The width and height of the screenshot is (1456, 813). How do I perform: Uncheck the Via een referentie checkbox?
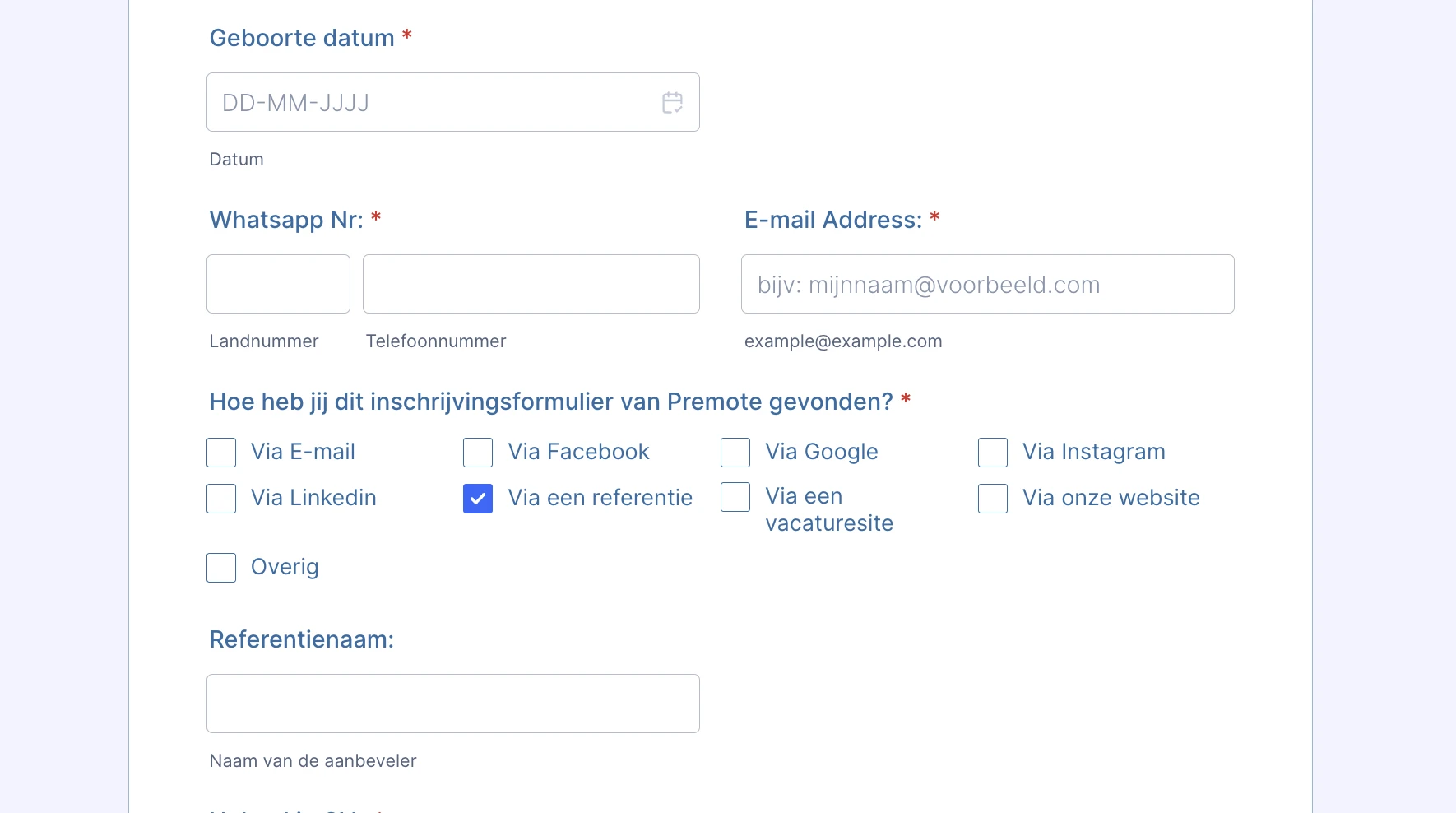coord(477,499)
